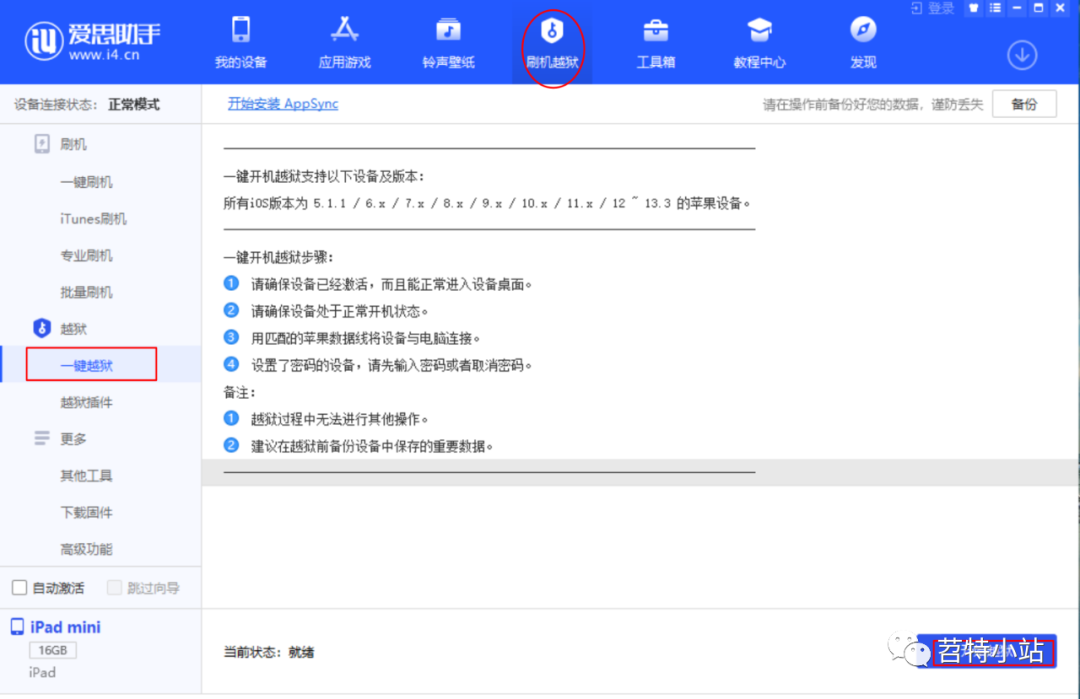Click the 更多 lines icon in sidebar
Image resolution: width=1080 pixels, height=699 pixels.
tap(42, 438)
